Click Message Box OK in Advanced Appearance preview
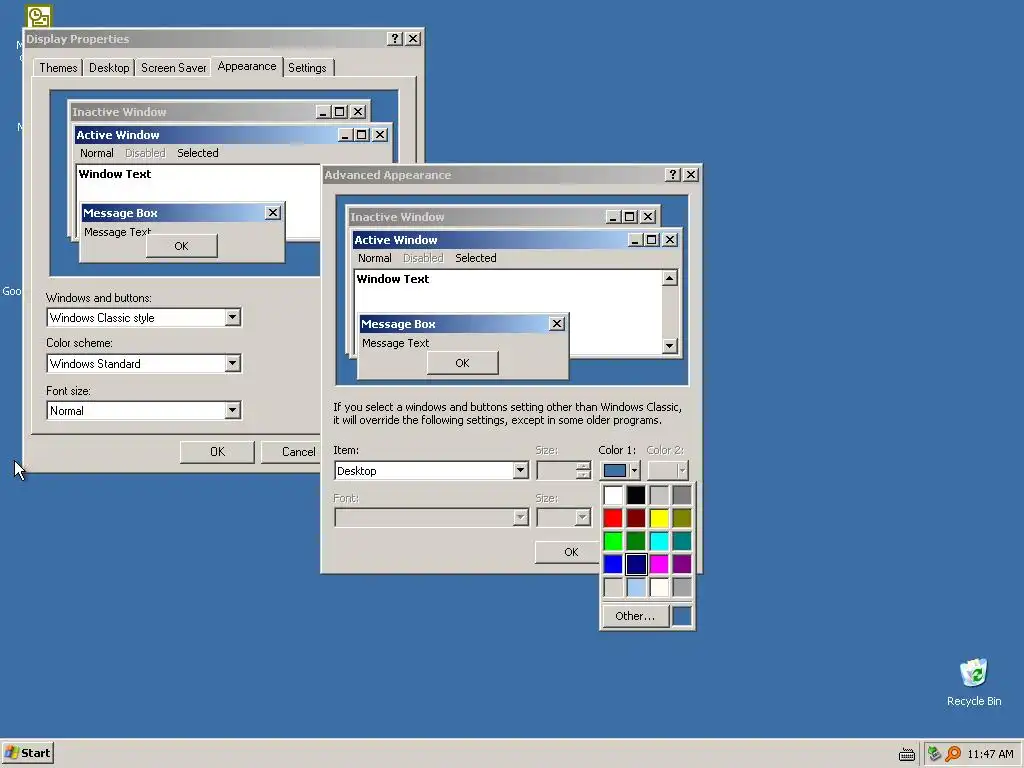 (462, 362)
